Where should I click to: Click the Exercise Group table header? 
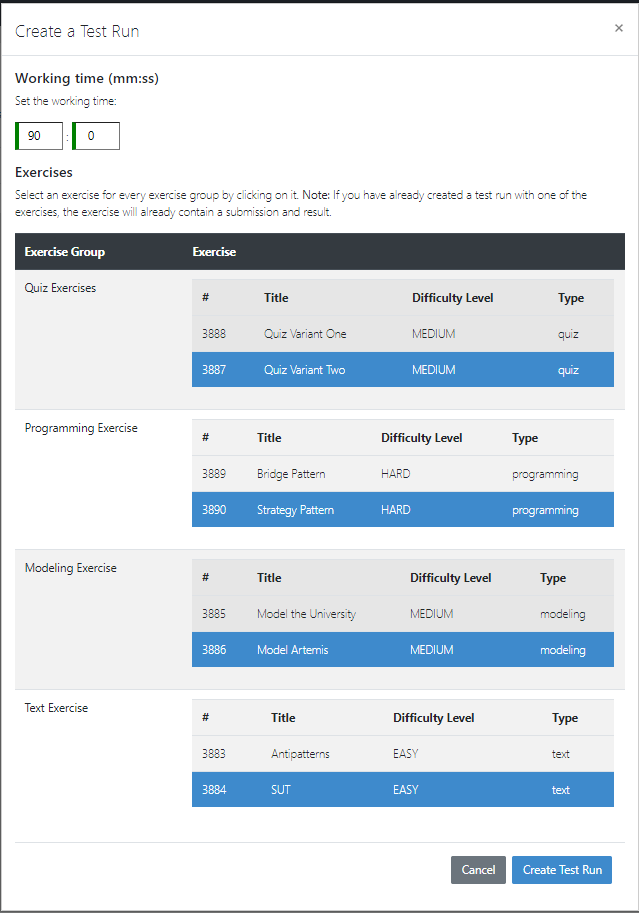point(65,251)
